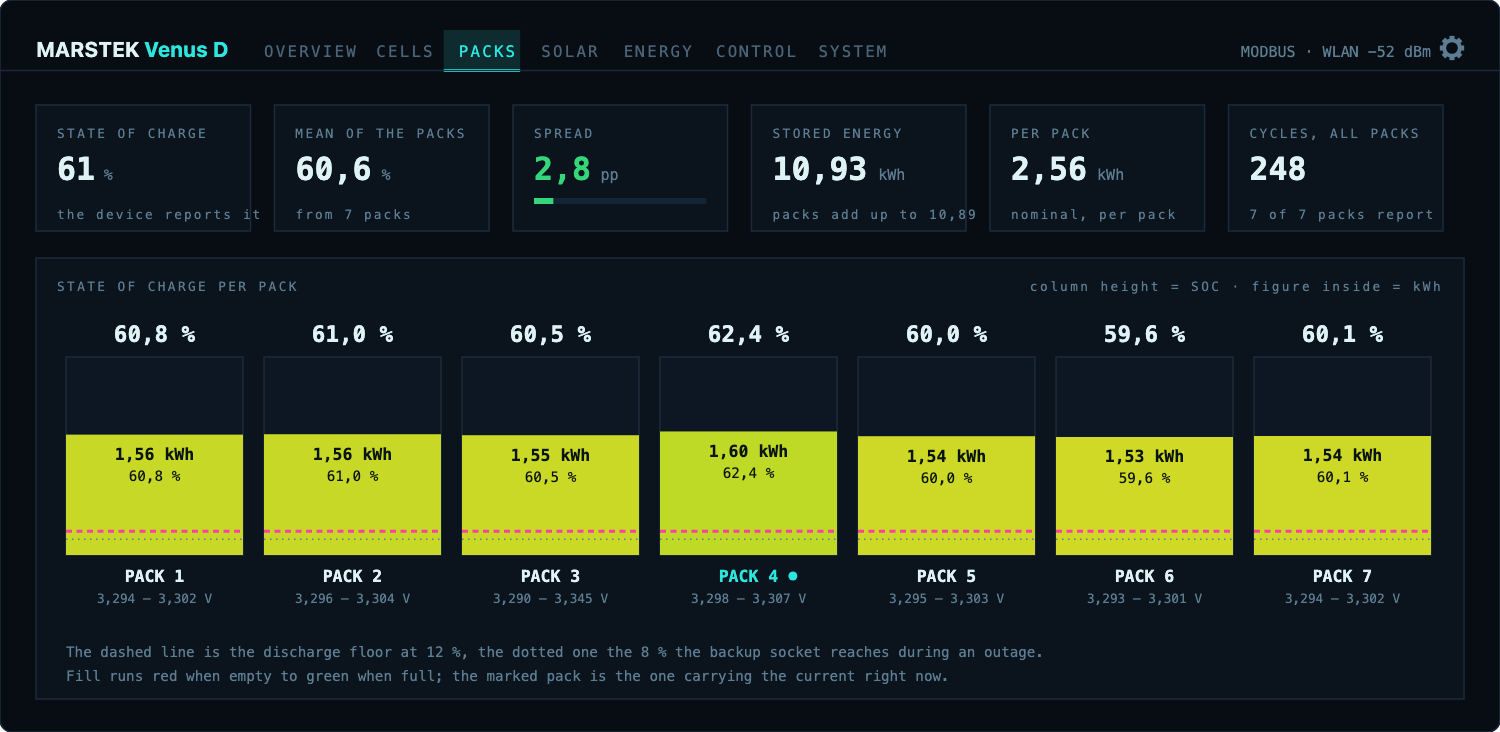Click the discharge floor explanation line
The width and height of the screenshot is (1500, 732).
554,652
